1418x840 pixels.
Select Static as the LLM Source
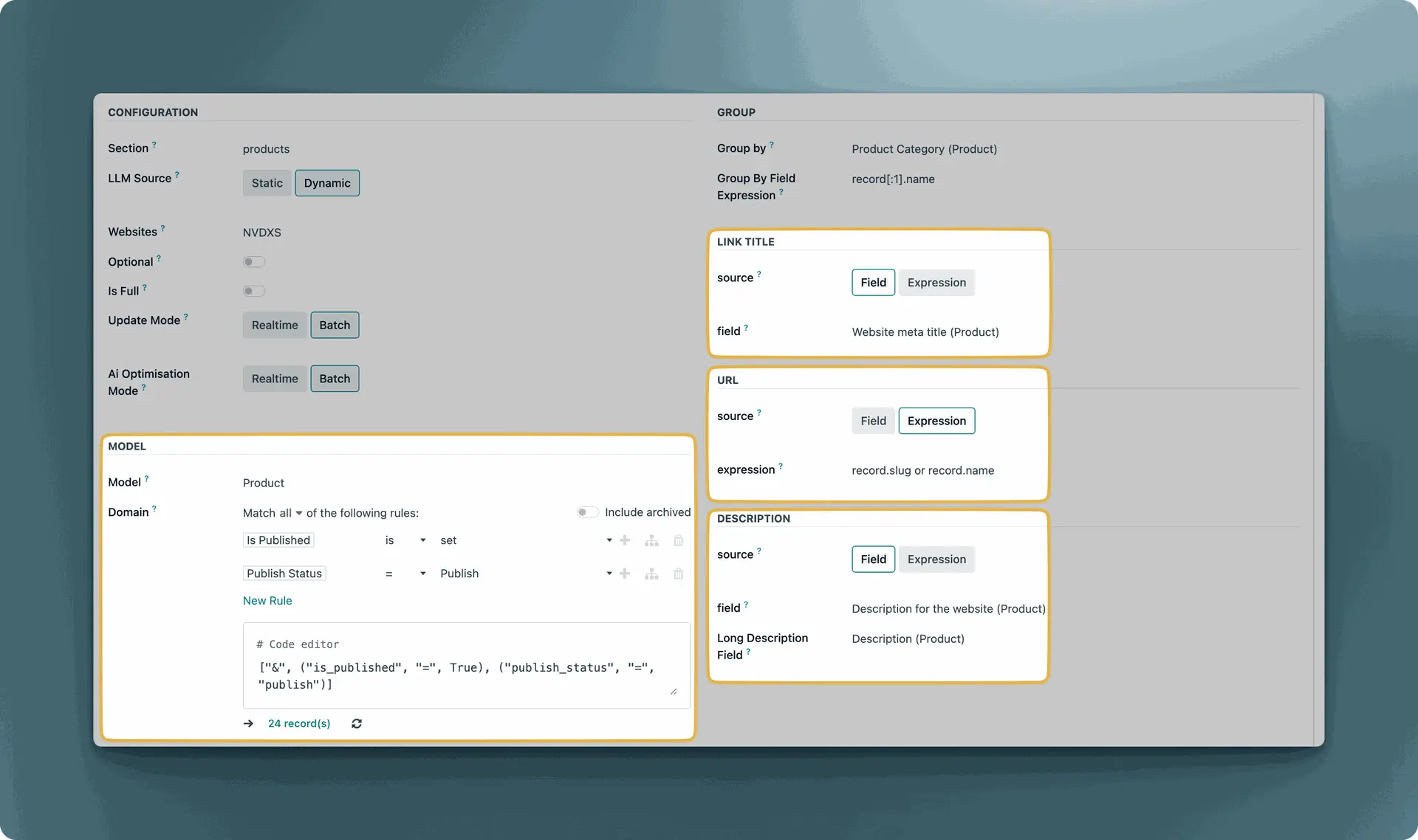point(267,183)
